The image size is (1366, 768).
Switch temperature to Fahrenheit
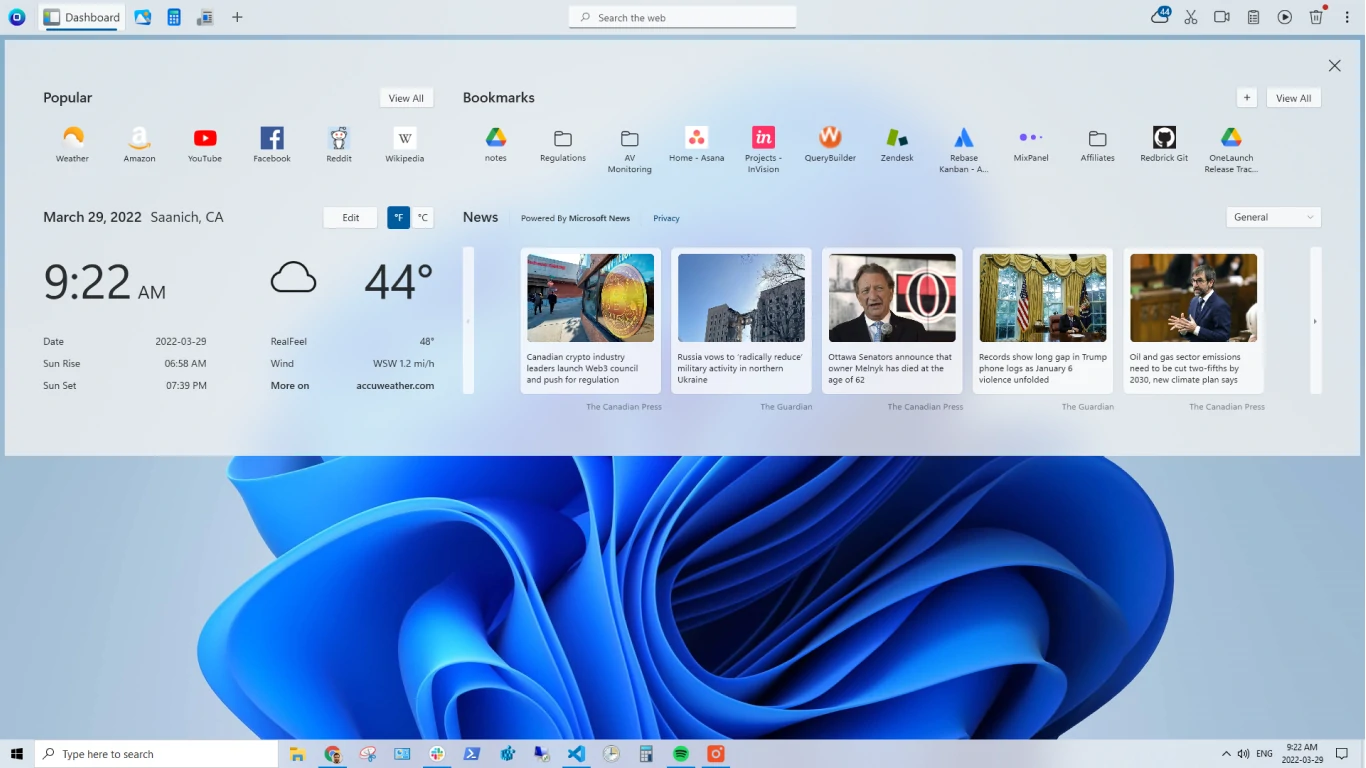pyautogui.click(x=398, y=218)
